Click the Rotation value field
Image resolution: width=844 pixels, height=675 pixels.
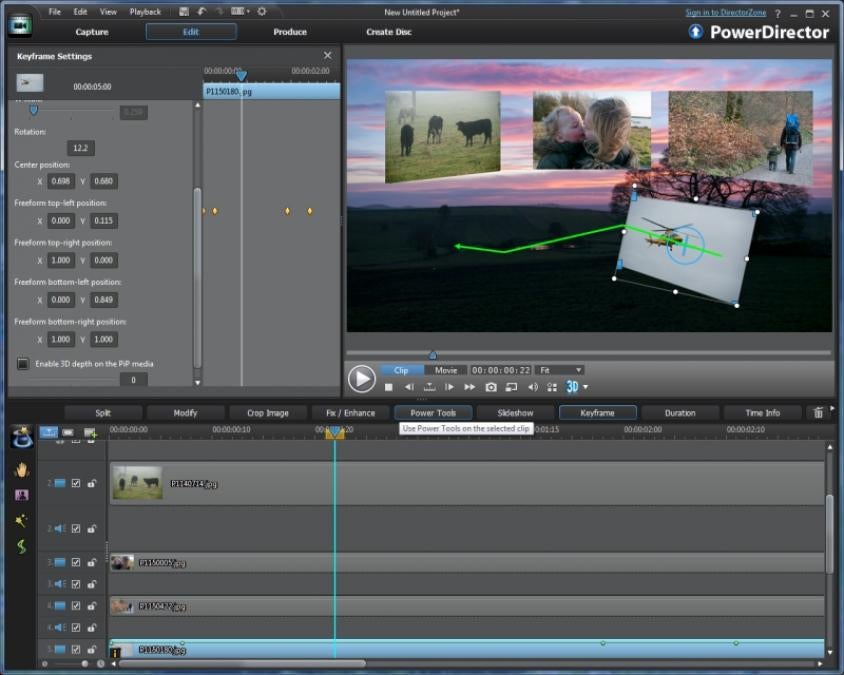point(81,148)
